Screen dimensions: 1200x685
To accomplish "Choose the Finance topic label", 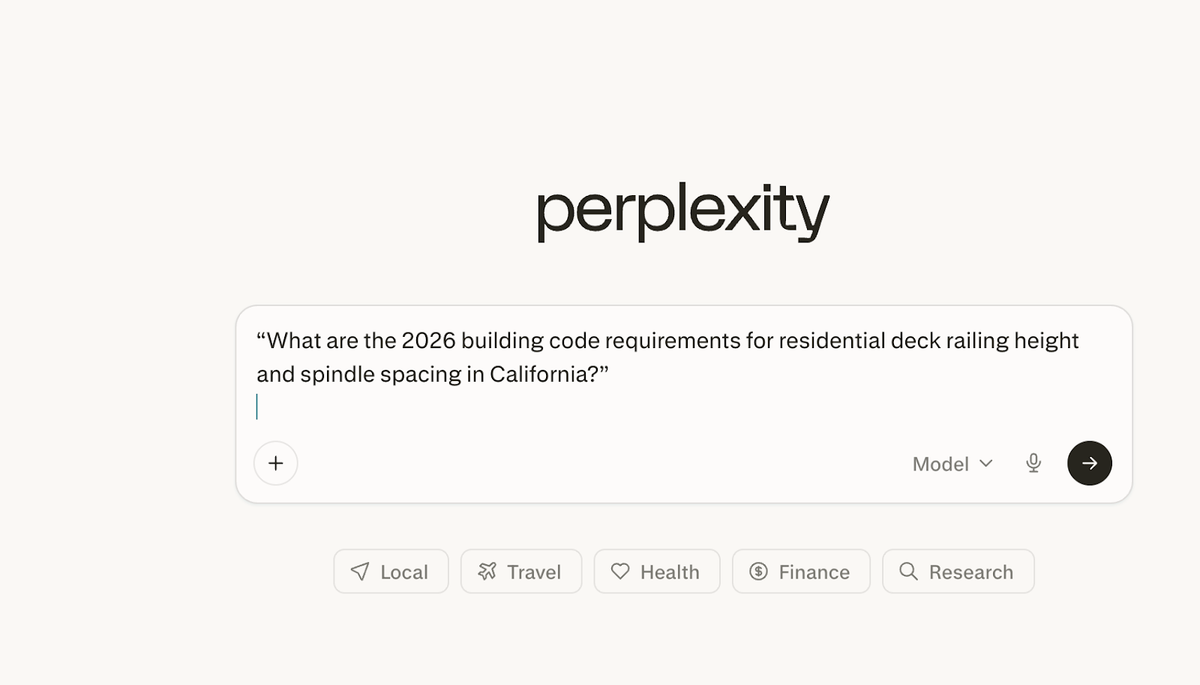I will coord(814,573).
